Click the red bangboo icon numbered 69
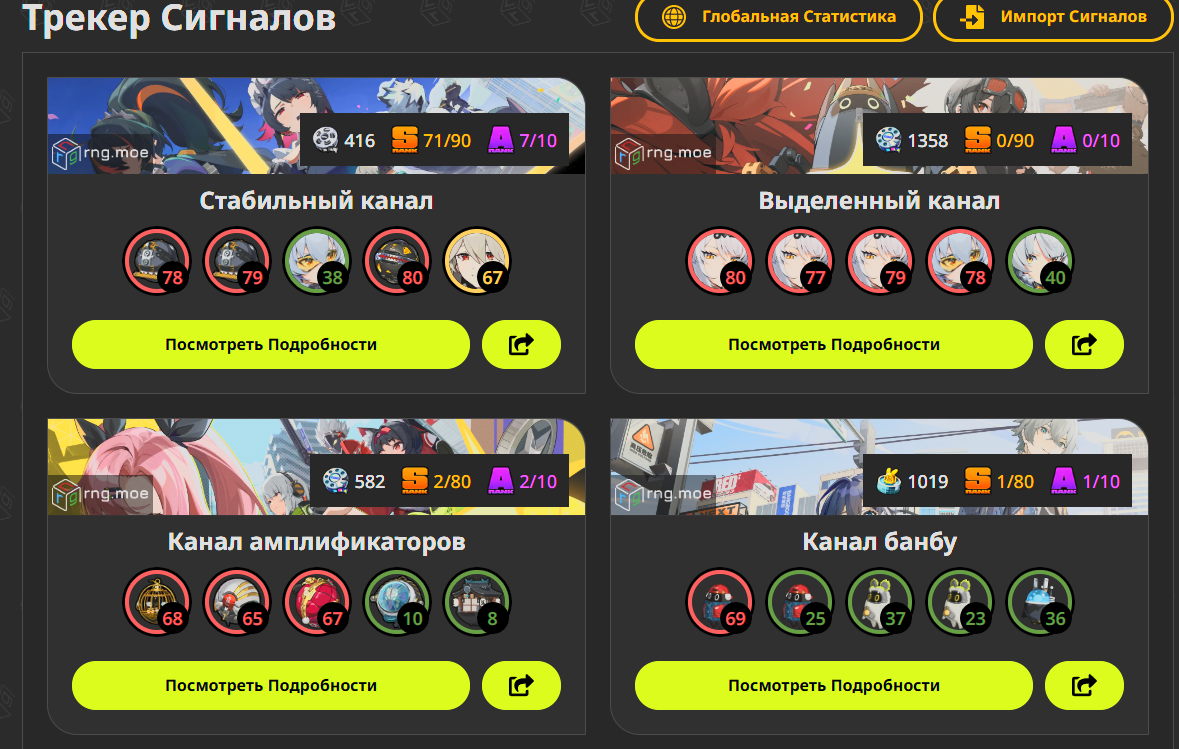The height and width of the screenshot is (749, 1179). (x=720, y=602)
